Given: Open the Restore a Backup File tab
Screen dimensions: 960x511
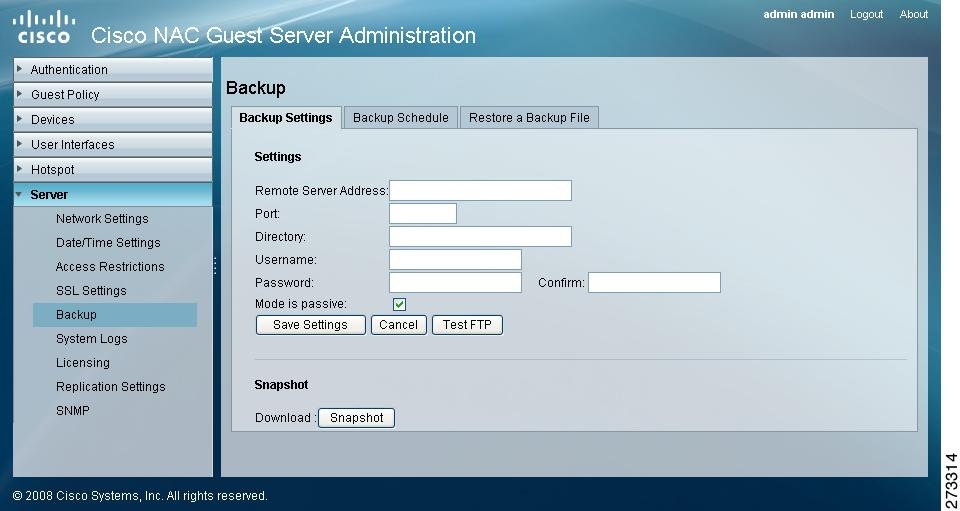Looking at the screenshot, I should (x=529, y=118).
